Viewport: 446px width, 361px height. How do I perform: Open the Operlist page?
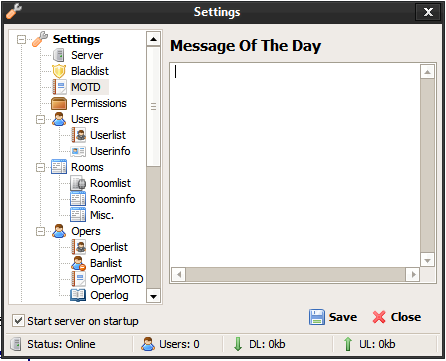click(x=109, y=247)
